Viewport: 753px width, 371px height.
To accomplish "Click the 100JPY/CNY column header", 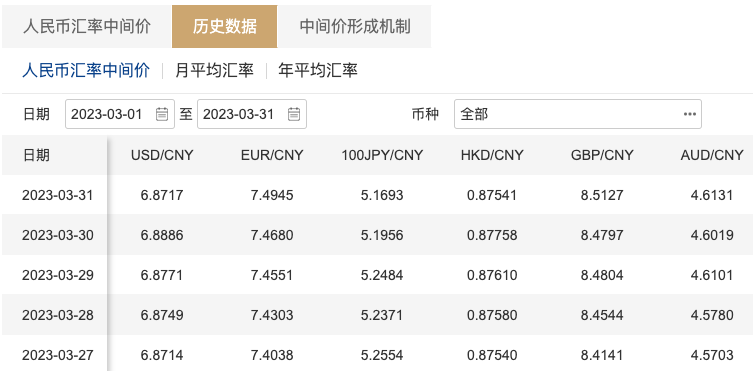I will click(382, 155).
